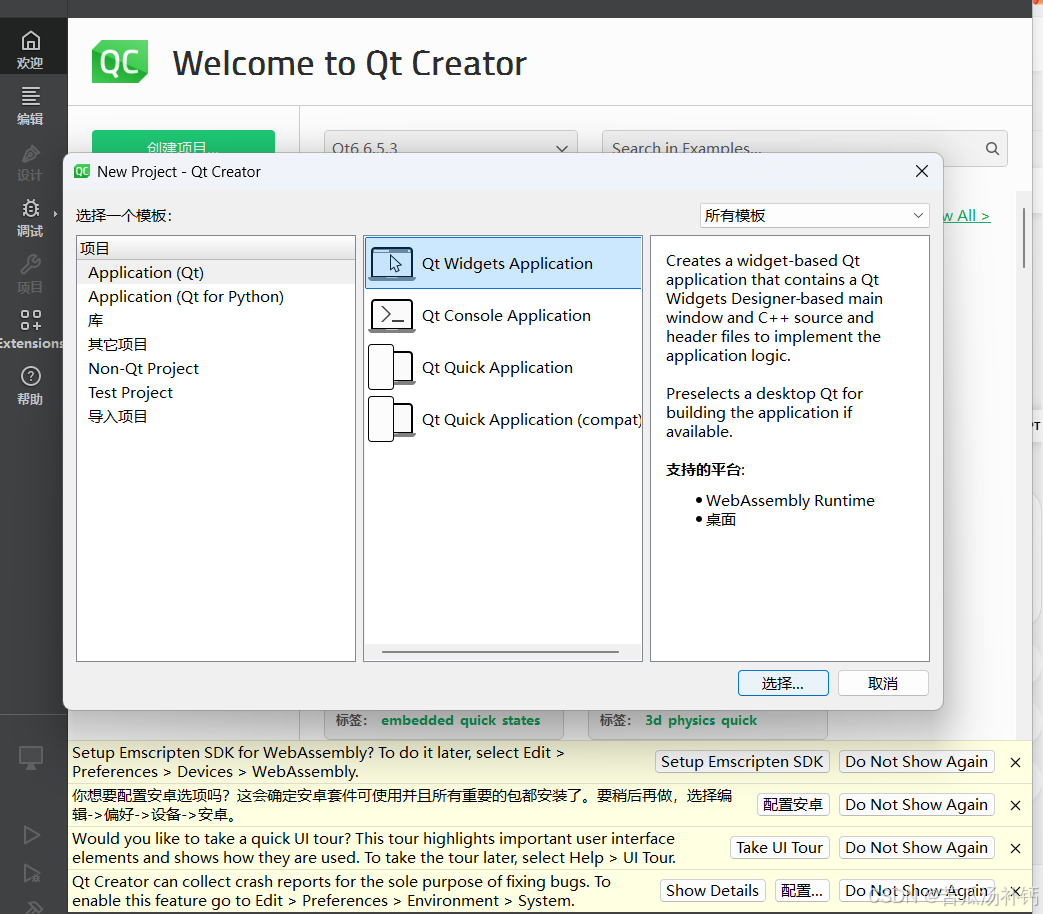This screenshot has width=1043, height=914.
Task: Click Do Not Show Again for Emscripten
Action: pyautogui.click(x=916, y=762)
